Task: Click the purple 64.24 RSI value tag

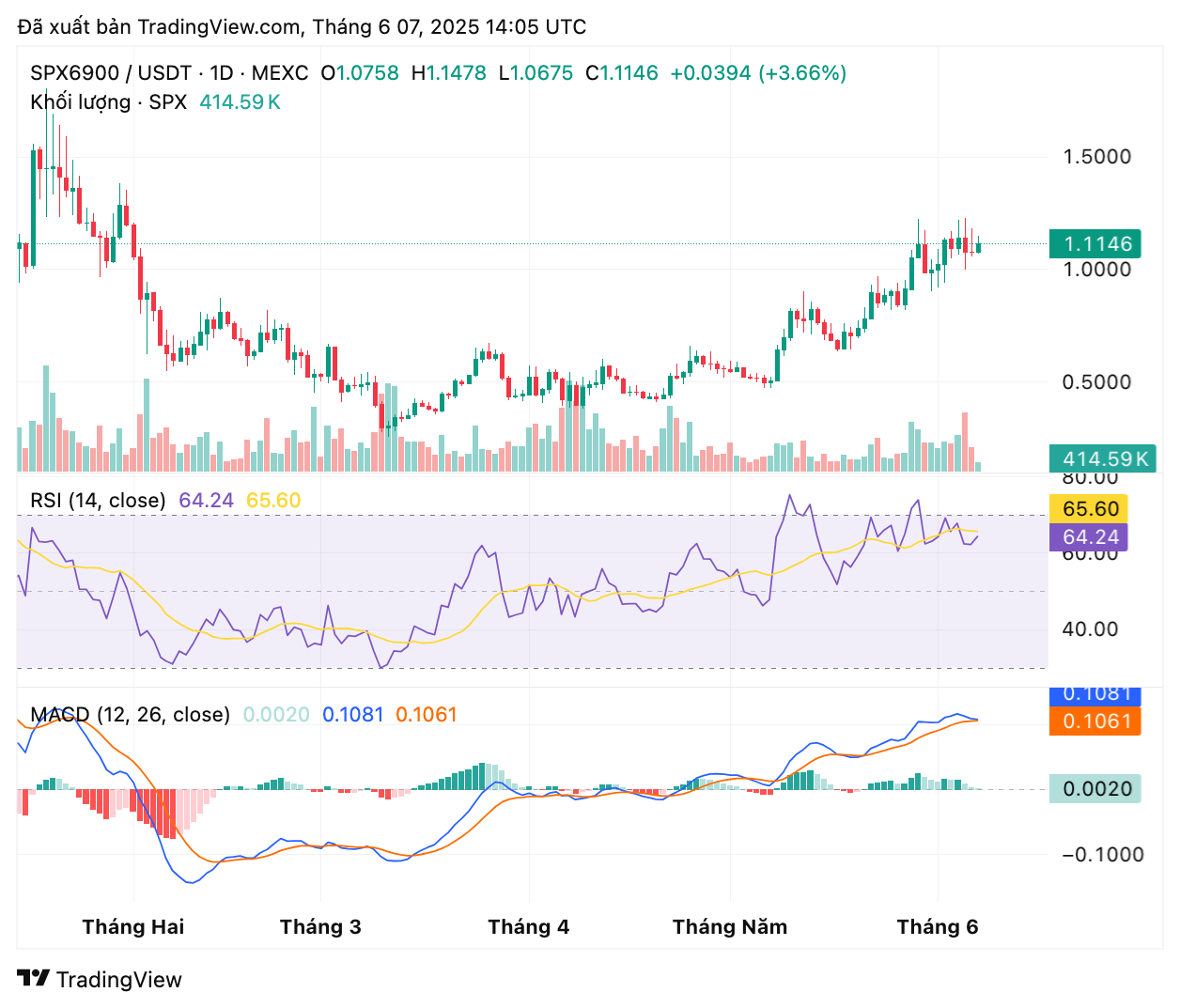Action: pyautogui.click(x=1090, y=537)
